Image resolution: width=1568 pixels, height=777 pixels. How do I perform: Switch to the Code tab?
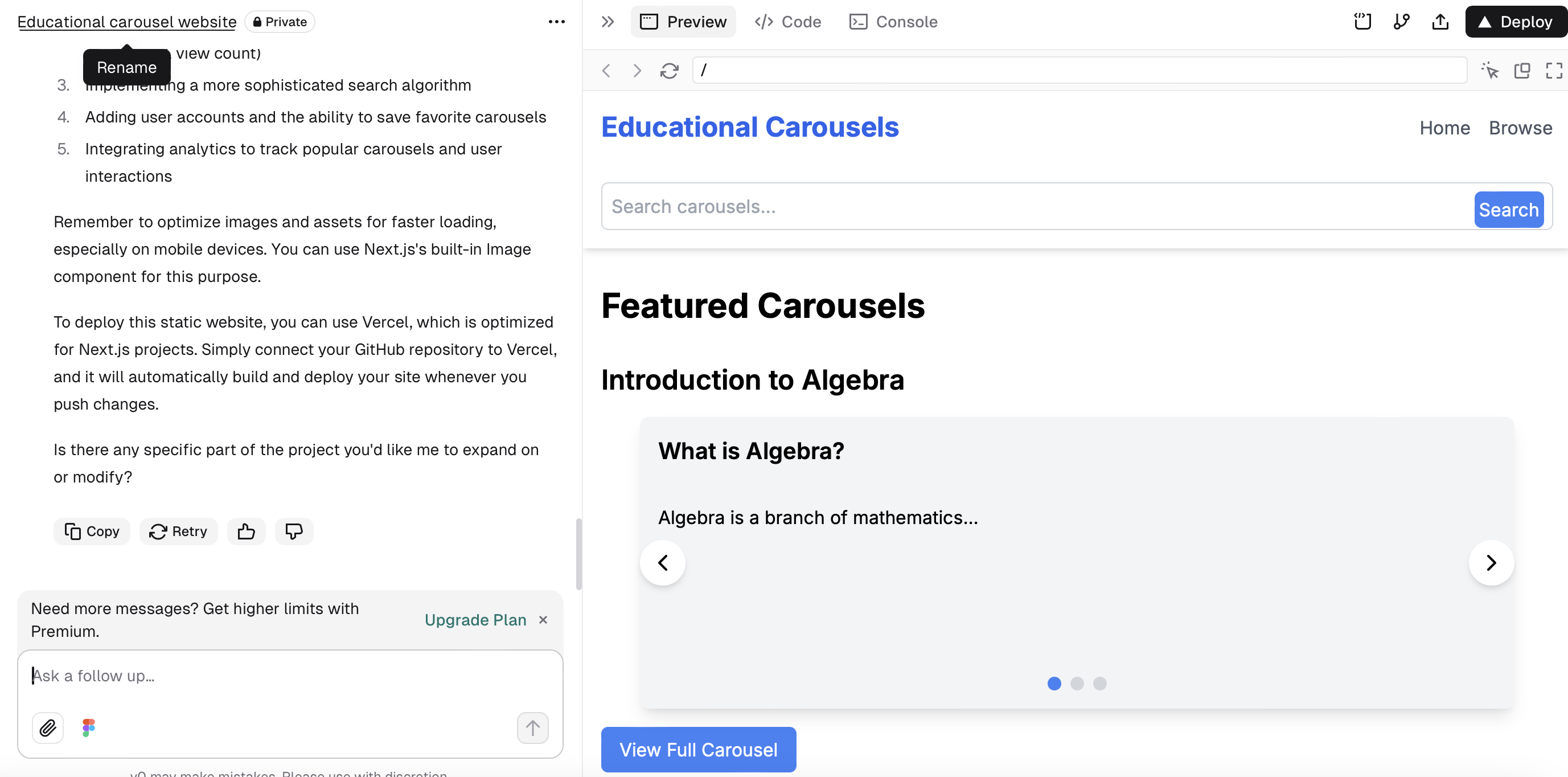[787, 22]
